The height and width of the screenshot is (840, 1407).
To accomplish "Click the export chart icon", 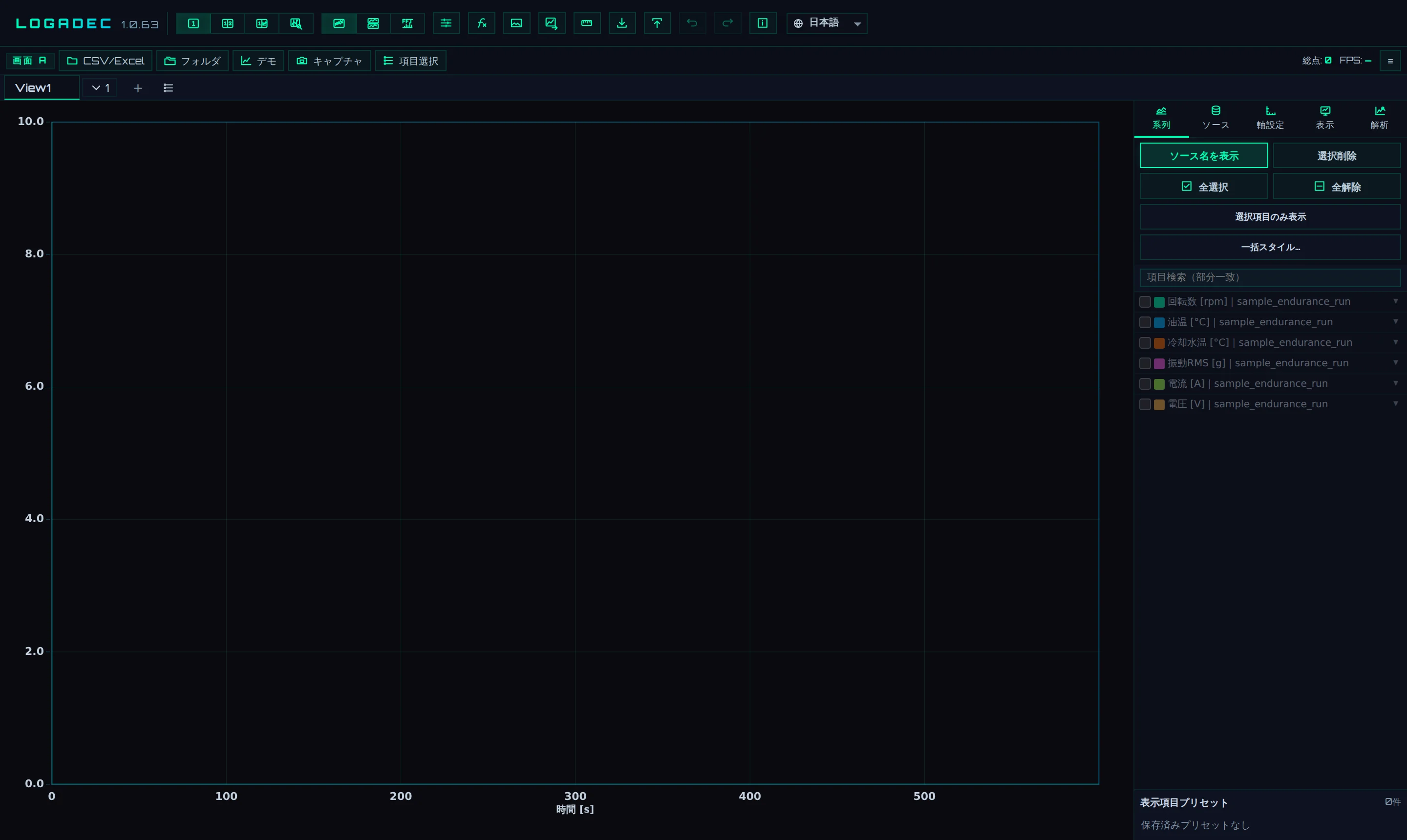I will [552, 23].
